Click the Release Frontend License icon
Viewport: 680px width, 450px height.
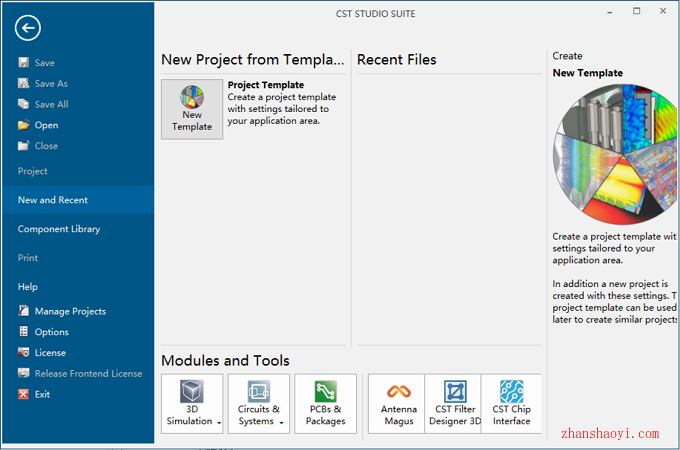(23, 373)
